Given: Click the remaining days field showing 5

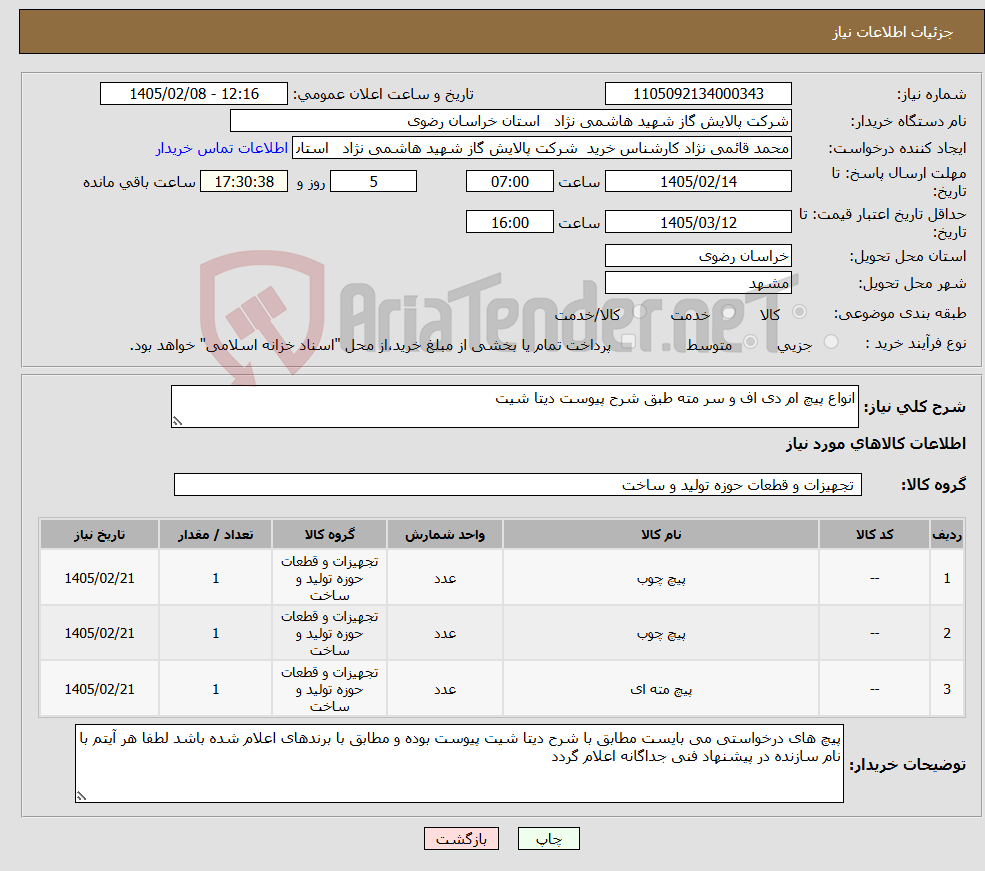Looking at the screenshot, I should click(373, 182).
